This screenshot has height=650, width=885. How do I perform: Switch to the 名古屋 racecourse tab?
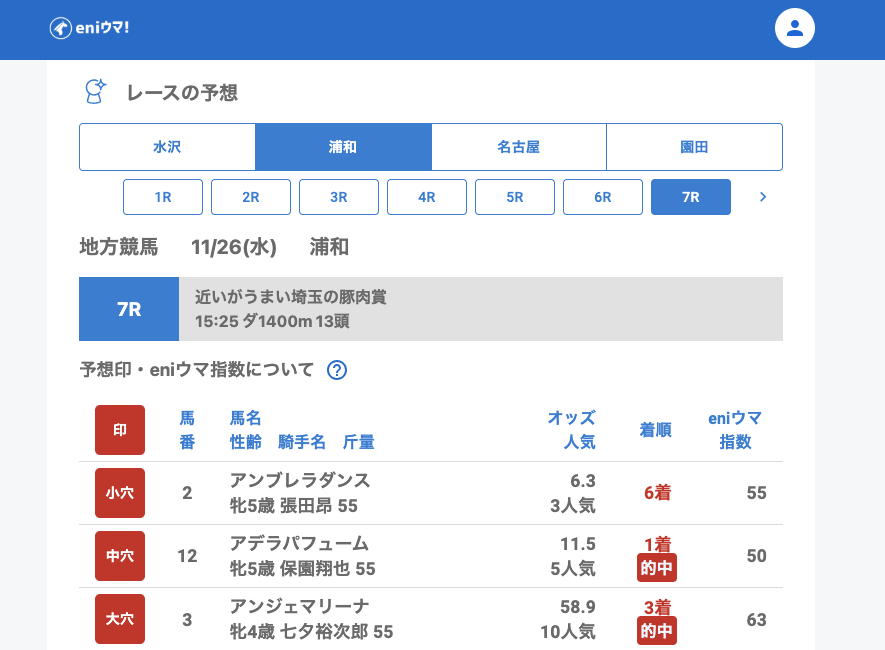(518, 147)
